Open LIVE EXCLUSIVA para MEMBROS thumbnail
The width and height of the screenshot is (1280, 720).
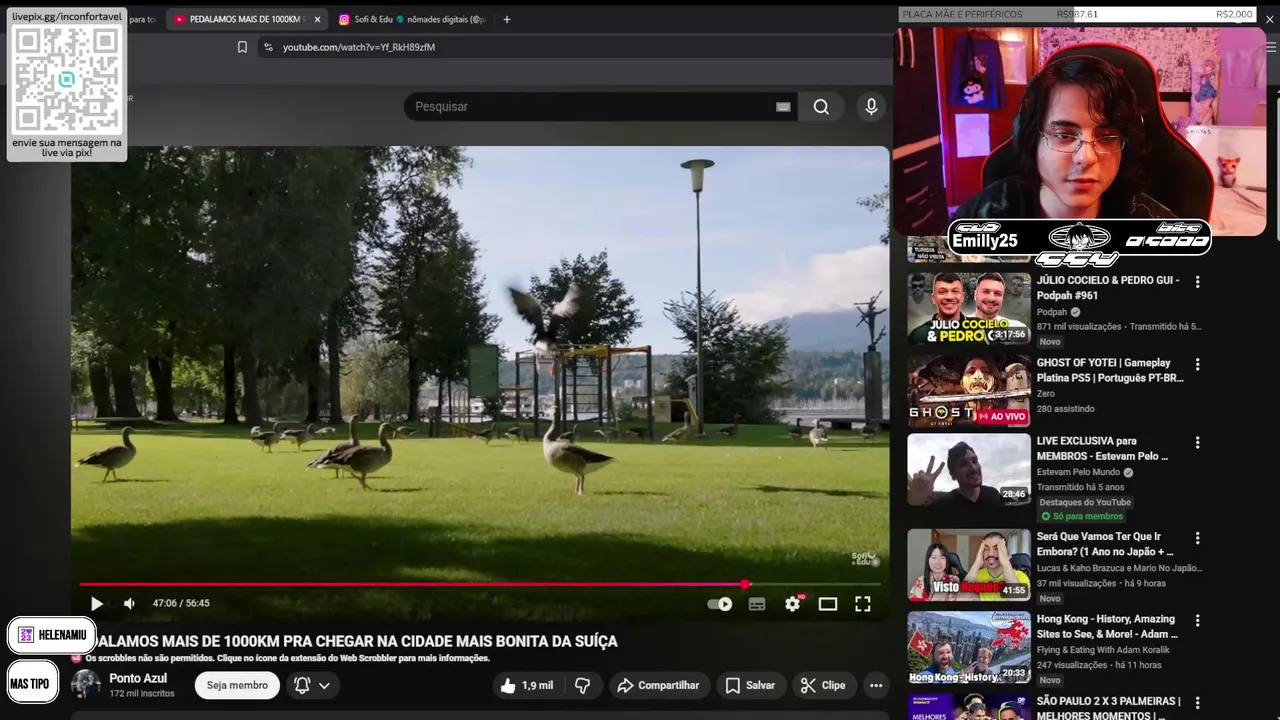969,468
